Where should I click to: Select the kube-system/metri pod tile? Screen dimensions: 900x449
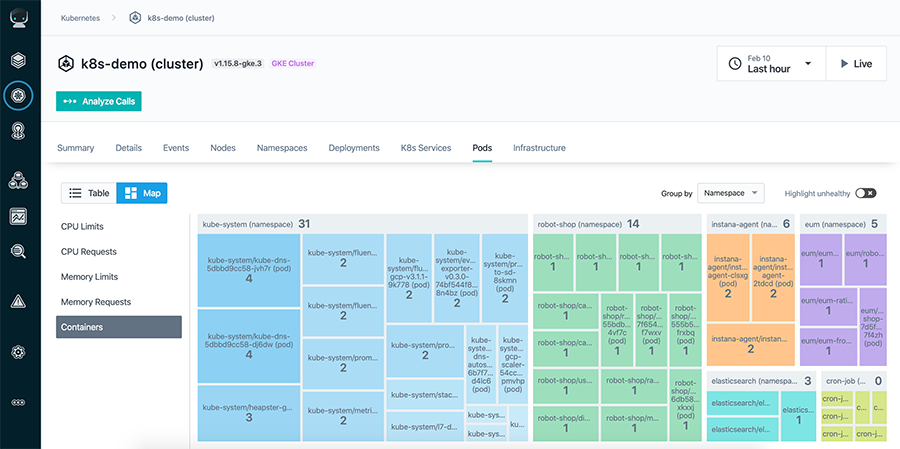point(343,416)
